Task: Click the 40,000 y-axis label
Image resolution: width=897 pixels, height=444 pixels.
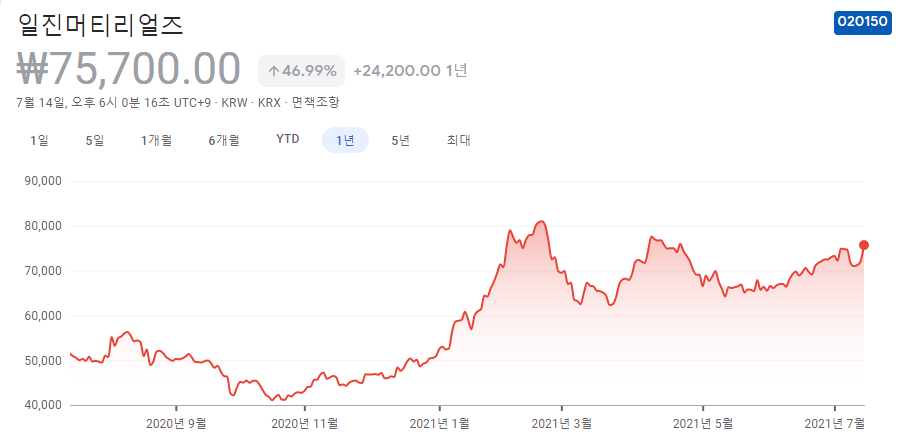Action: pyautogui.click(x=43, y=405)
